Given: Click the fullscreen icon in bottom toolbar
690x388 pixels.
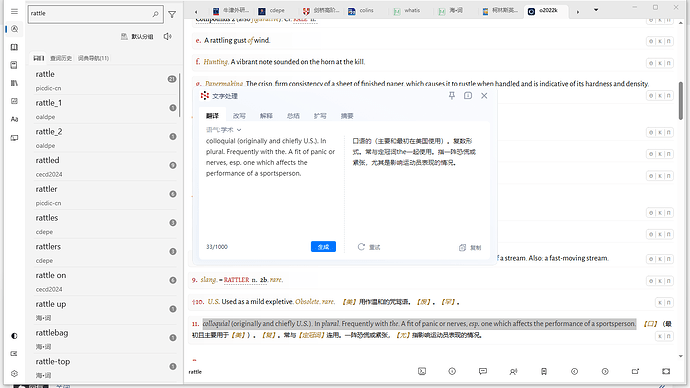Looking at the screenshot, I should click(x=666, y=371).
